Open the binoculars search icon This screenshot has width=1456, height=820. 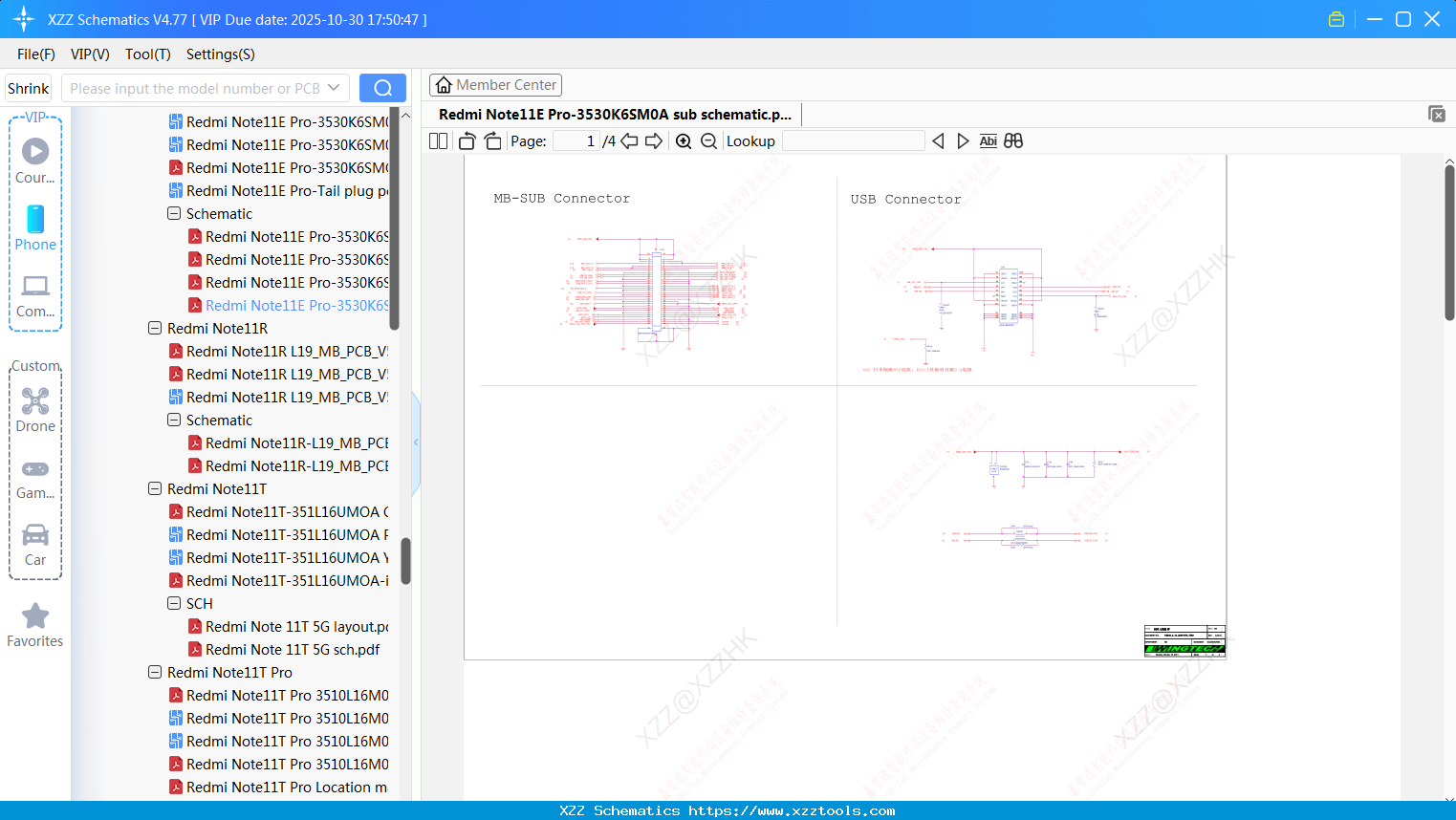(1012, 140)
